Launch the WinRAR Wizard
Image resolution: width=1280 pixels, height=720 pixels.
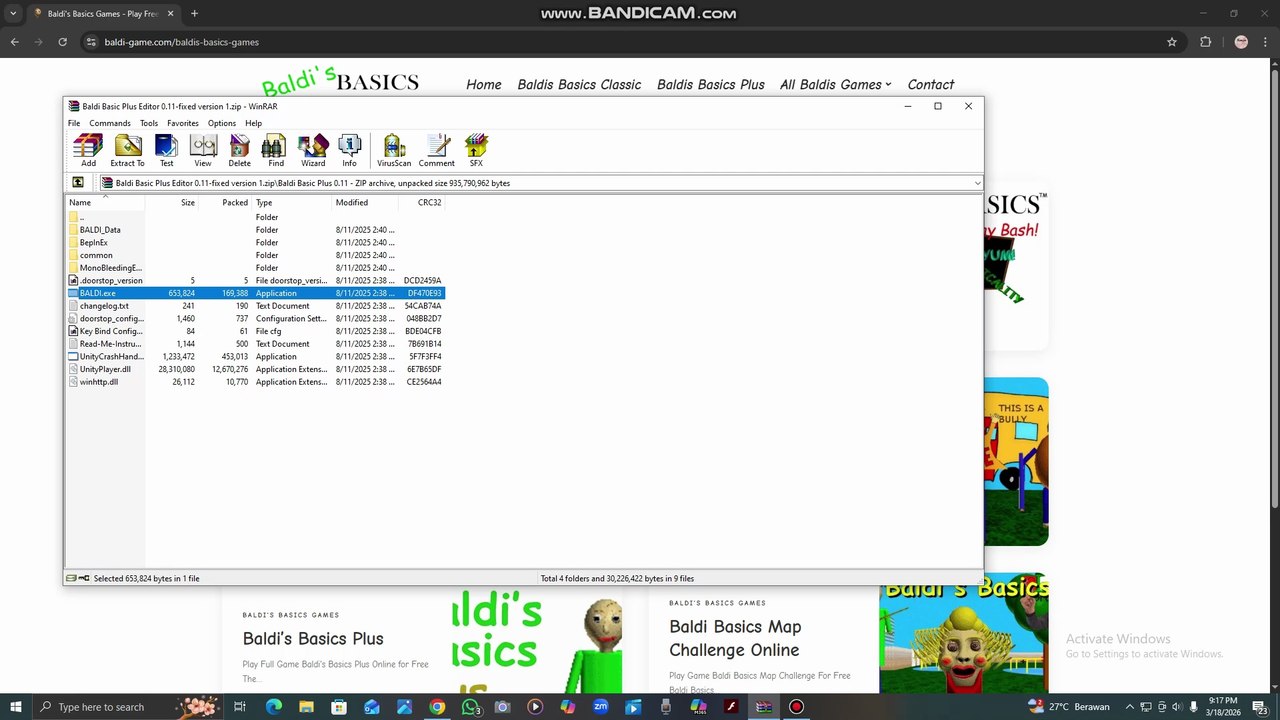(313, 150)
